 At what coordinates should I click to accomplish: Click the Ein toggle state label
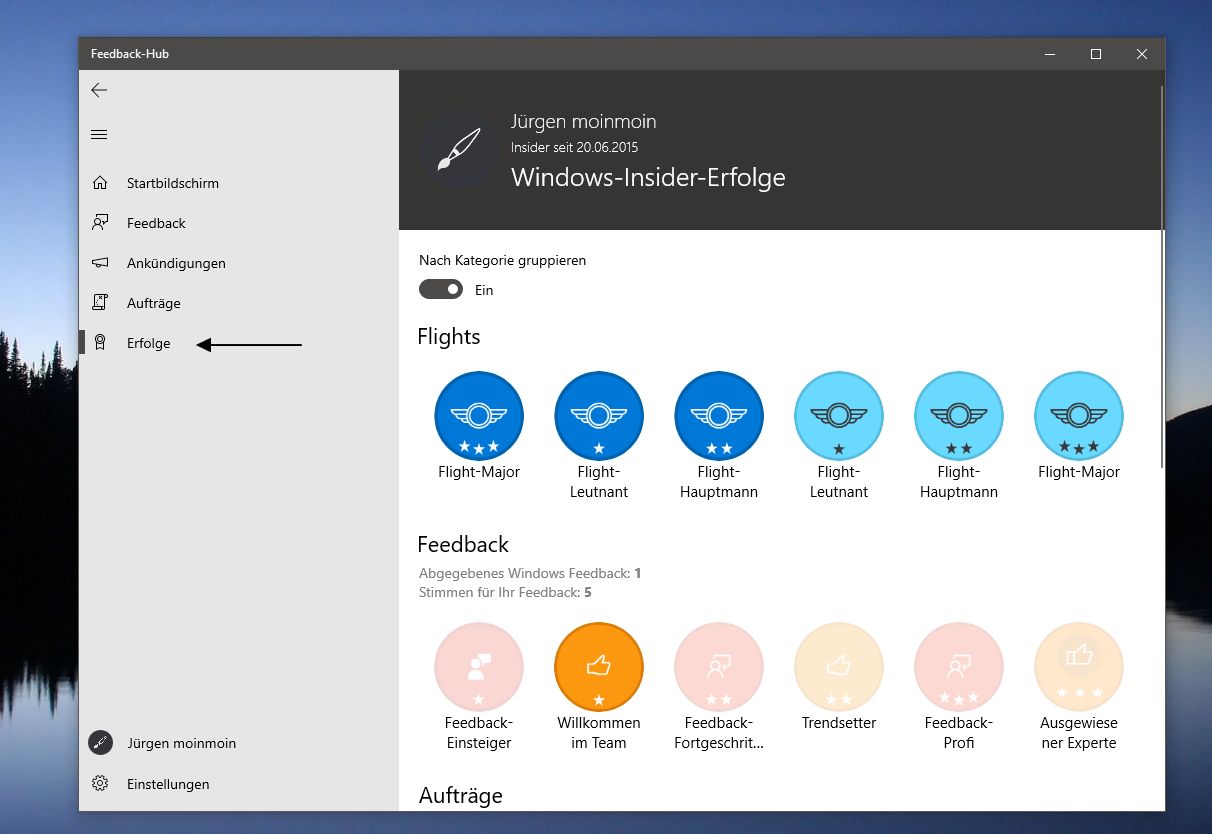[484, 291]
